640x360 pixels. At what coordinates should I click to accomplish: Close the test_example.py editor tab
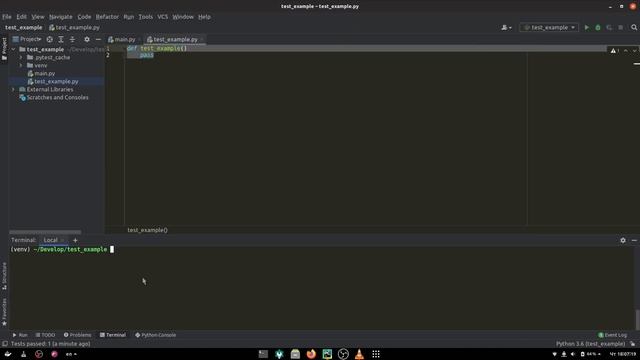click(x=202, y=40)
